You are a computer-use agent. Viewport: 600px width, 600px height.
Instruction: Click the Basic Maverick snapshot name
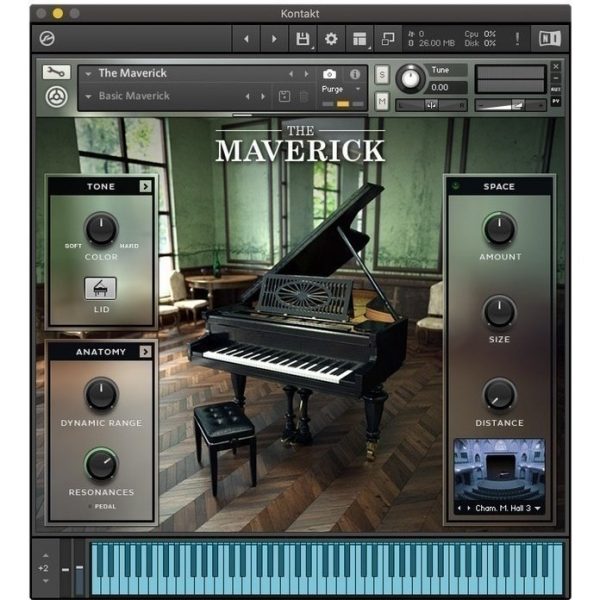(134, 96)
